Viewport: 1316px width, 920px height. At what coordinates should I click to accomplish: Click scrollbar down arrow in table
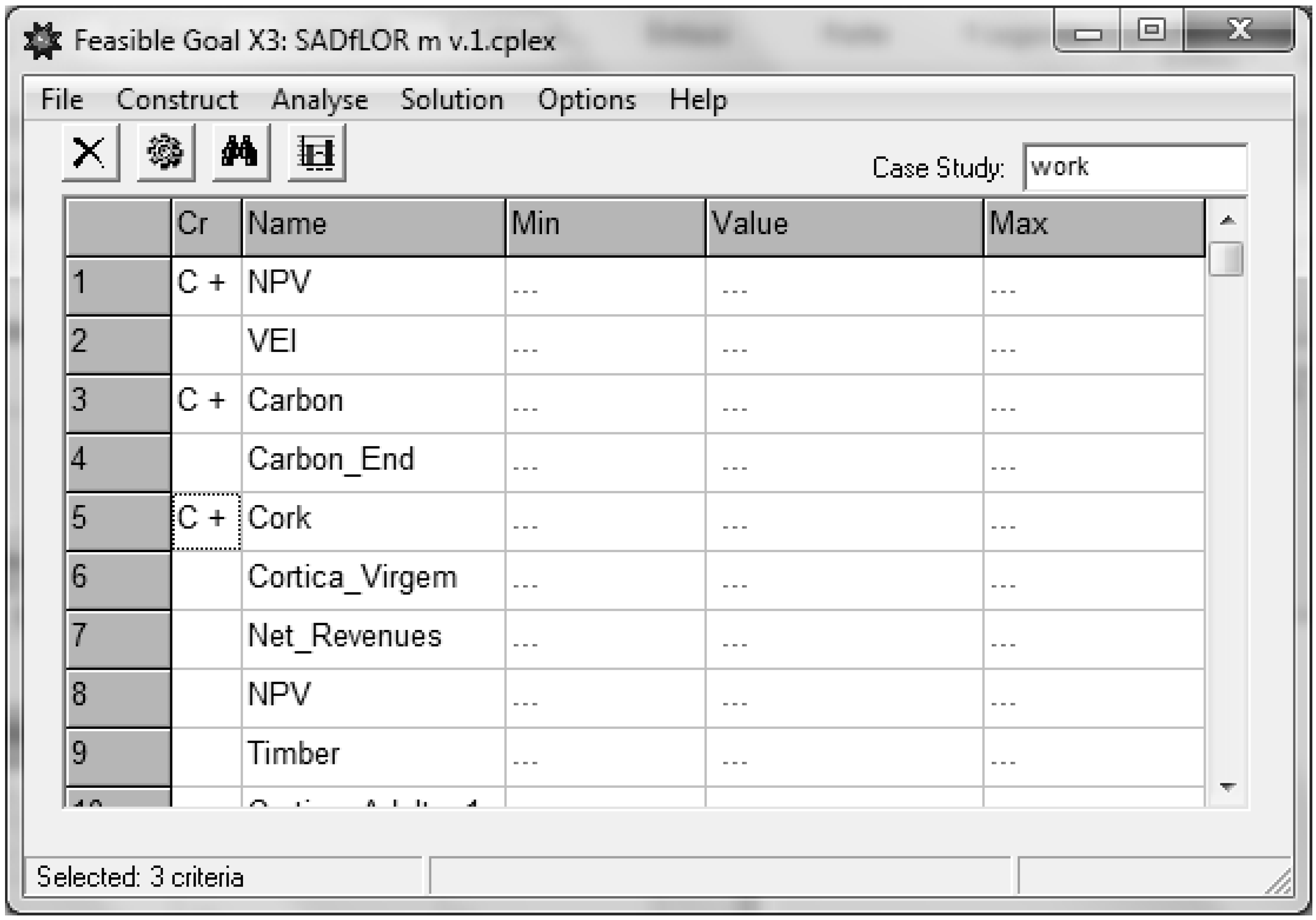tap(1227, 787)
